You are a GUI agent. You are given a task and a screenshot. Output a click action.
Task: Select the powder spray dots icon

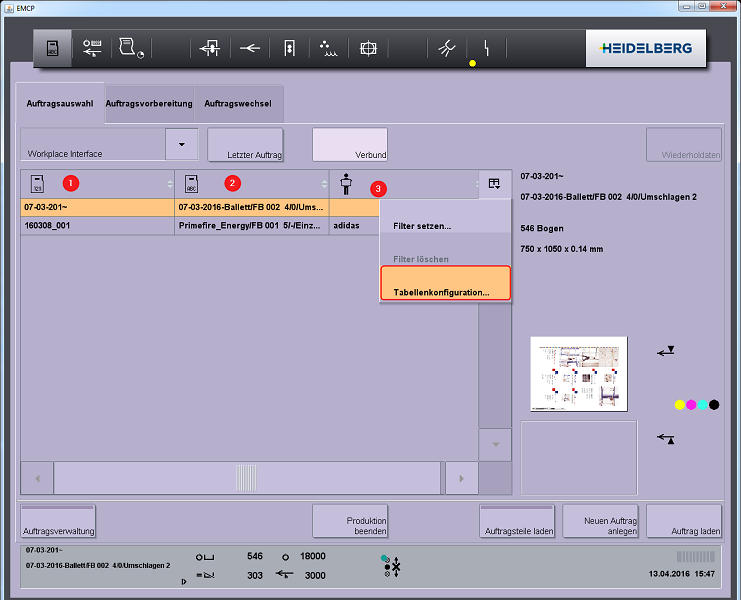tap(328, 48)
